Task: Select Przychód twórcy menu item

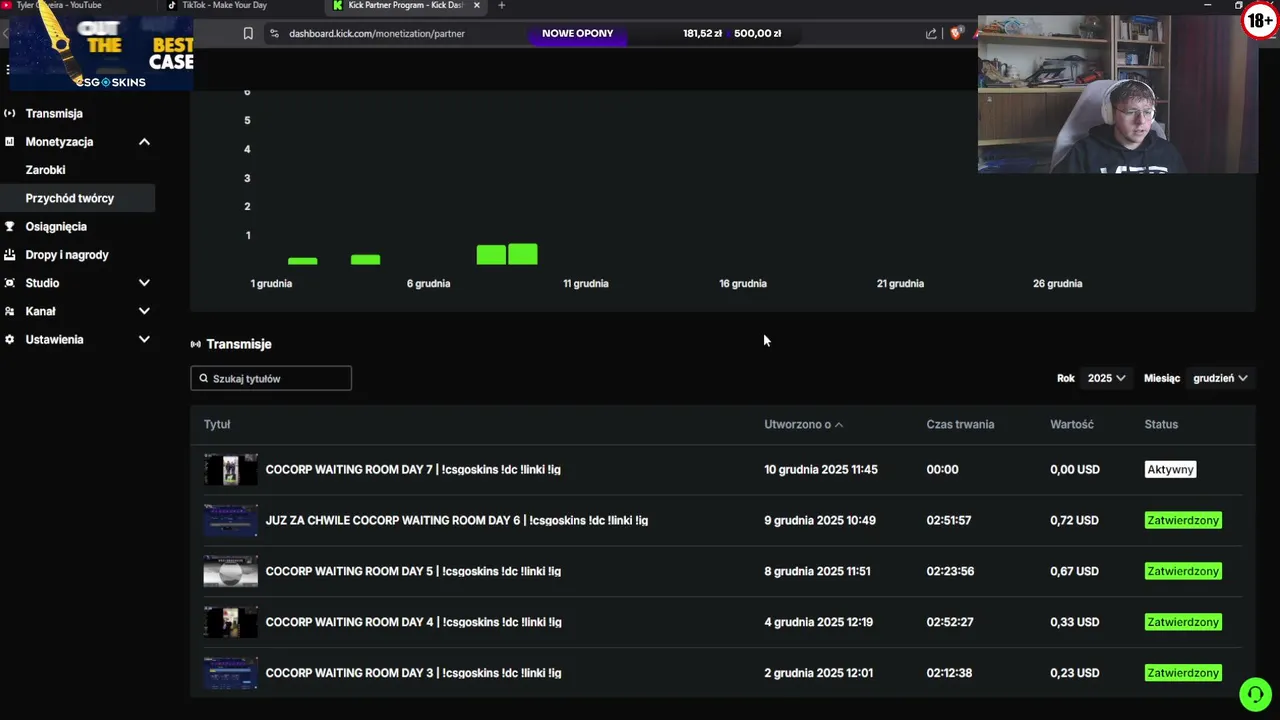Action: [x=77, y=198]
